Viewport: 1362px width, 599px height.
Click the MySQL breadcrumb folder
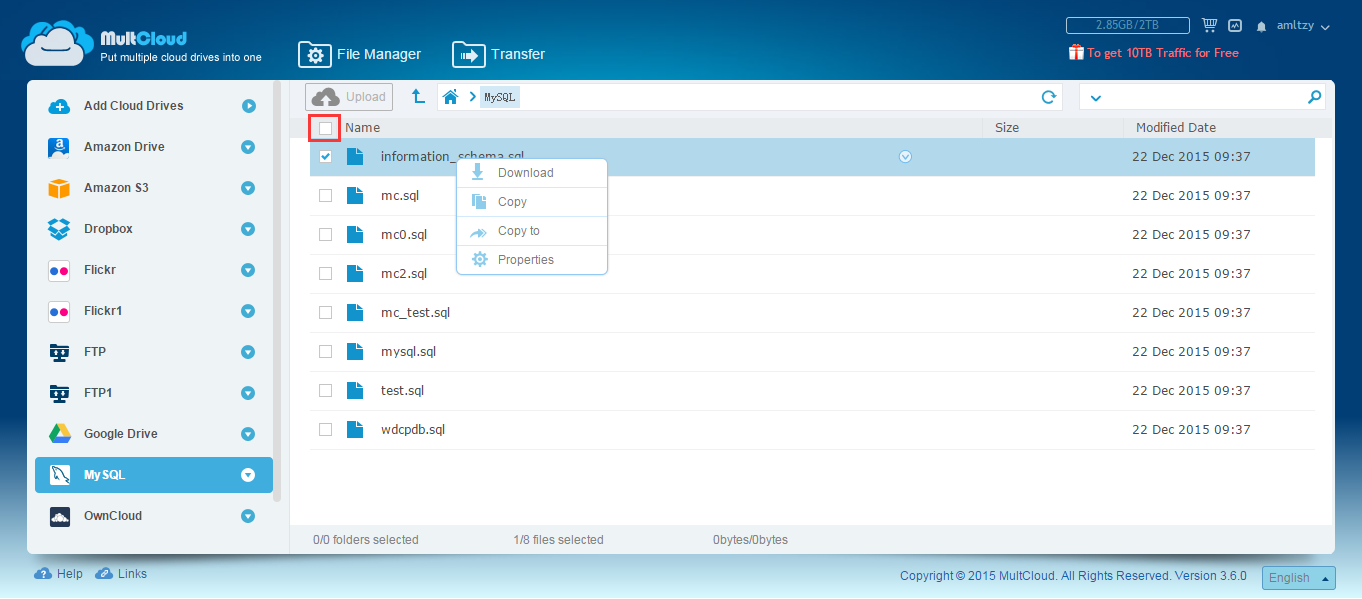tap(499, 97)
